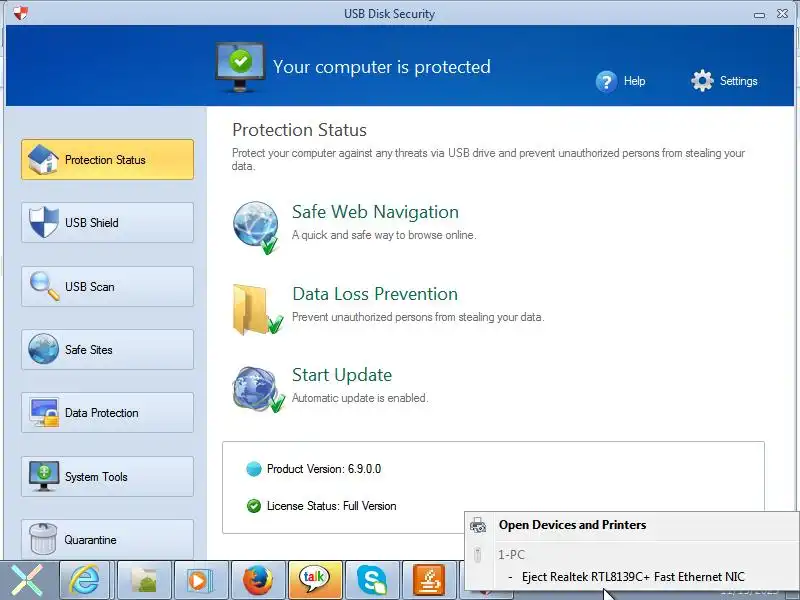Click the protected monitor icon in the header

240,67
